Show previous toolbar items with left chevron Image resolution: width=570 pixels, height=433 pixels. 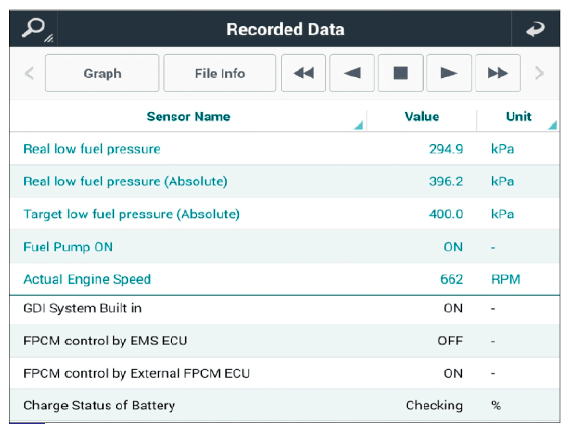[x=29, y=73]
